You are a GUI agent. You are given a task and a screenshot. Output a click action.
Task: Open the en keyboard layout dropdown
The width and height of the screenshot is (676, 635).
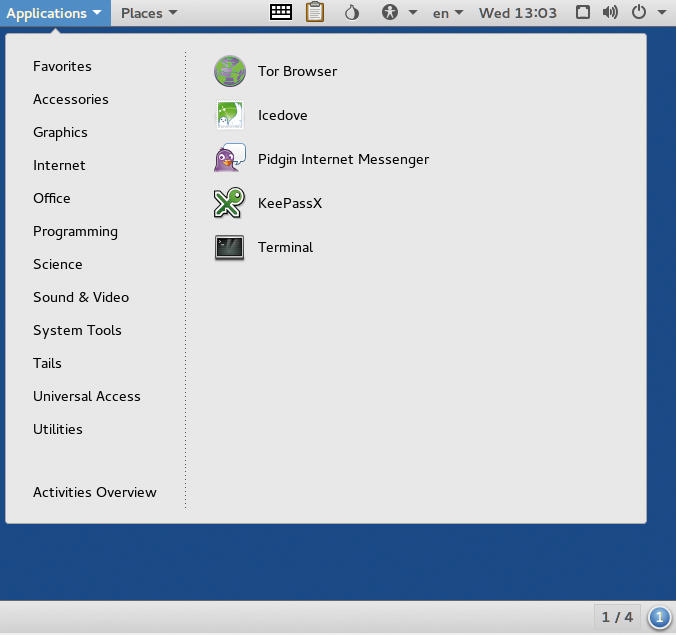[x=448, y=13]
